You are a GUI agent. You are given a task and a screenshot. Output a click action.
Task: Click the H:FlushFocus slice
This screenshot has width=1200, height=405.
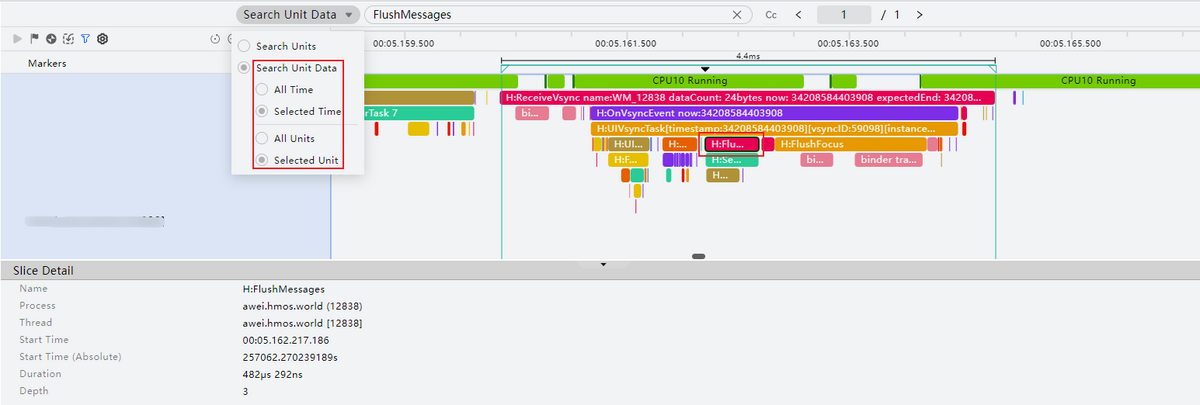[848, 144]
